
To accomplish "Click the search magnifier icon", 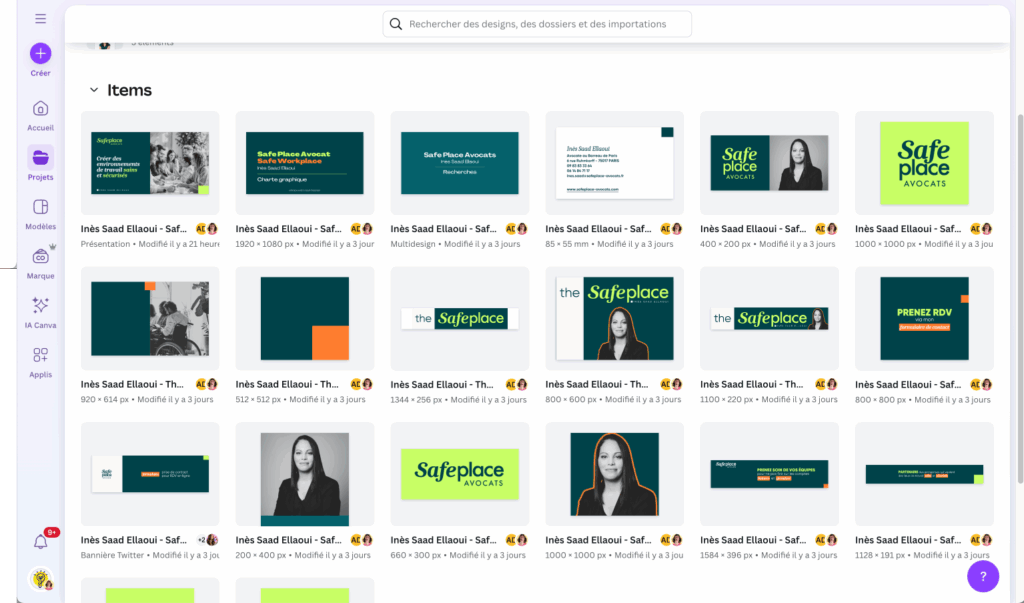I will [396, 24].
